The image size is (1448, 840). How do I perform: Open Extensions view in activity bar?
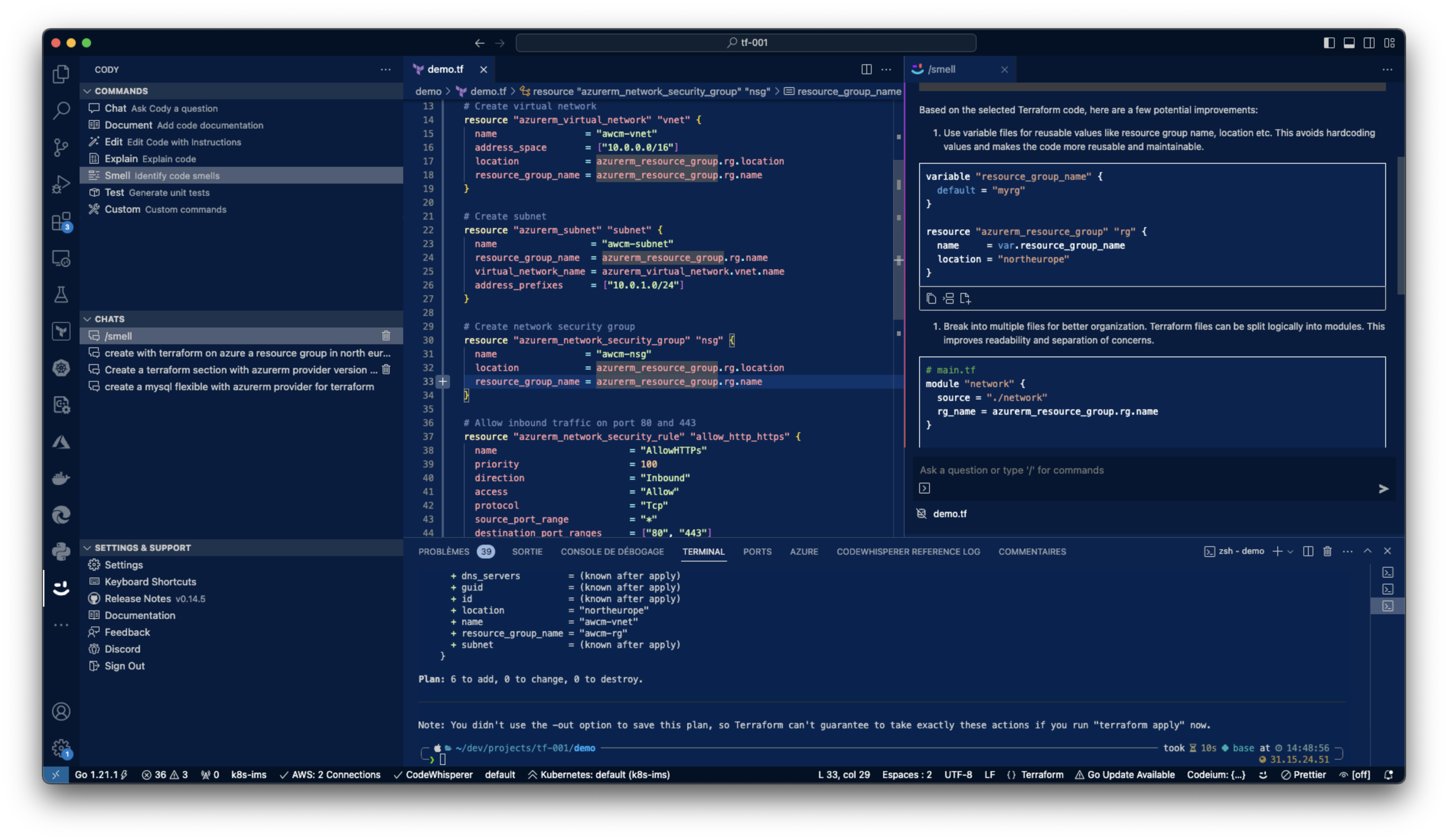point(61,221)
